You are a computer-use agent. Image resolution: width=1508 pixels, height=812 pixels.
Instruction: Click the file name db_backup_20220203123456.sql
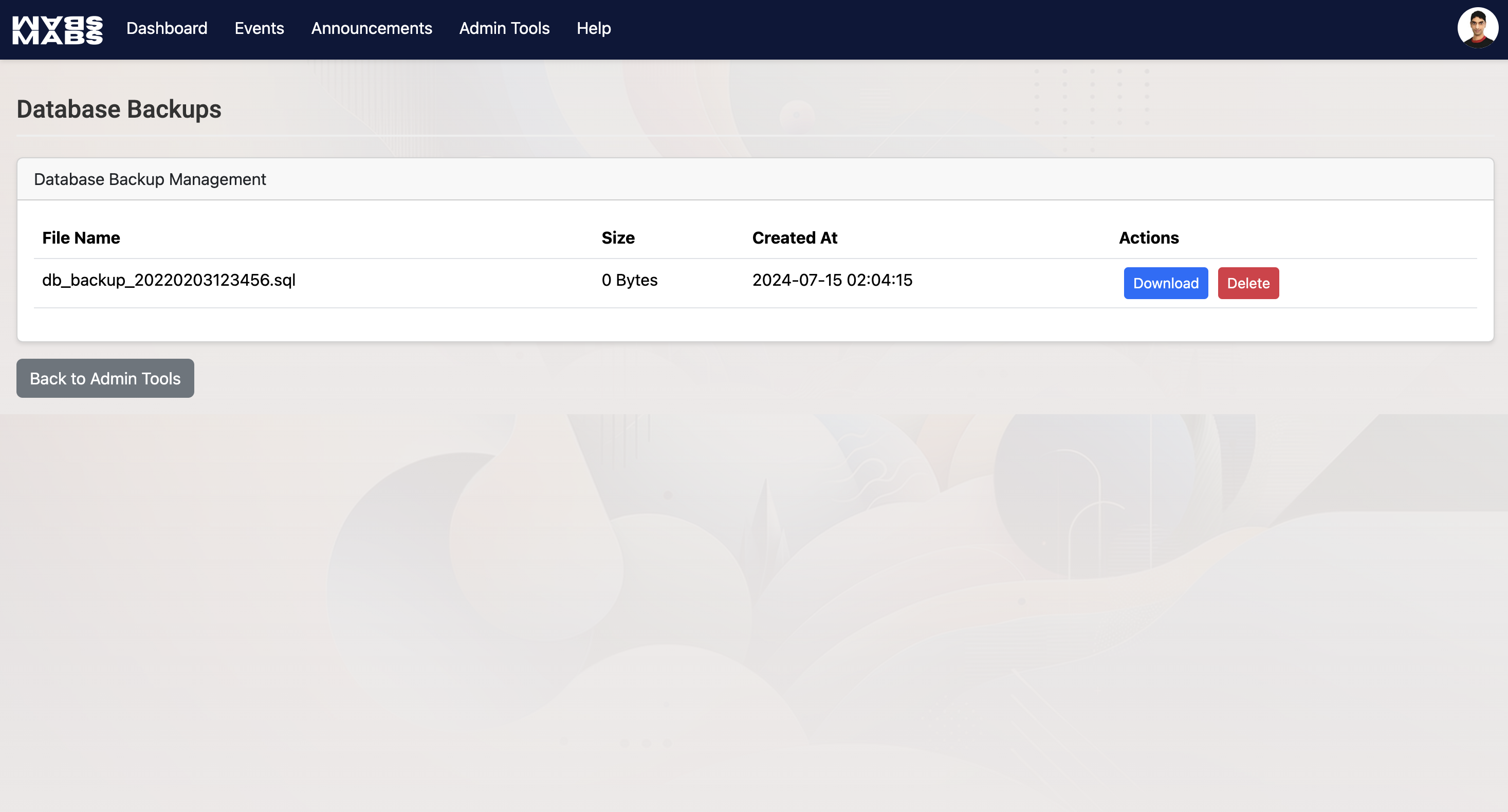click(169, 281)
